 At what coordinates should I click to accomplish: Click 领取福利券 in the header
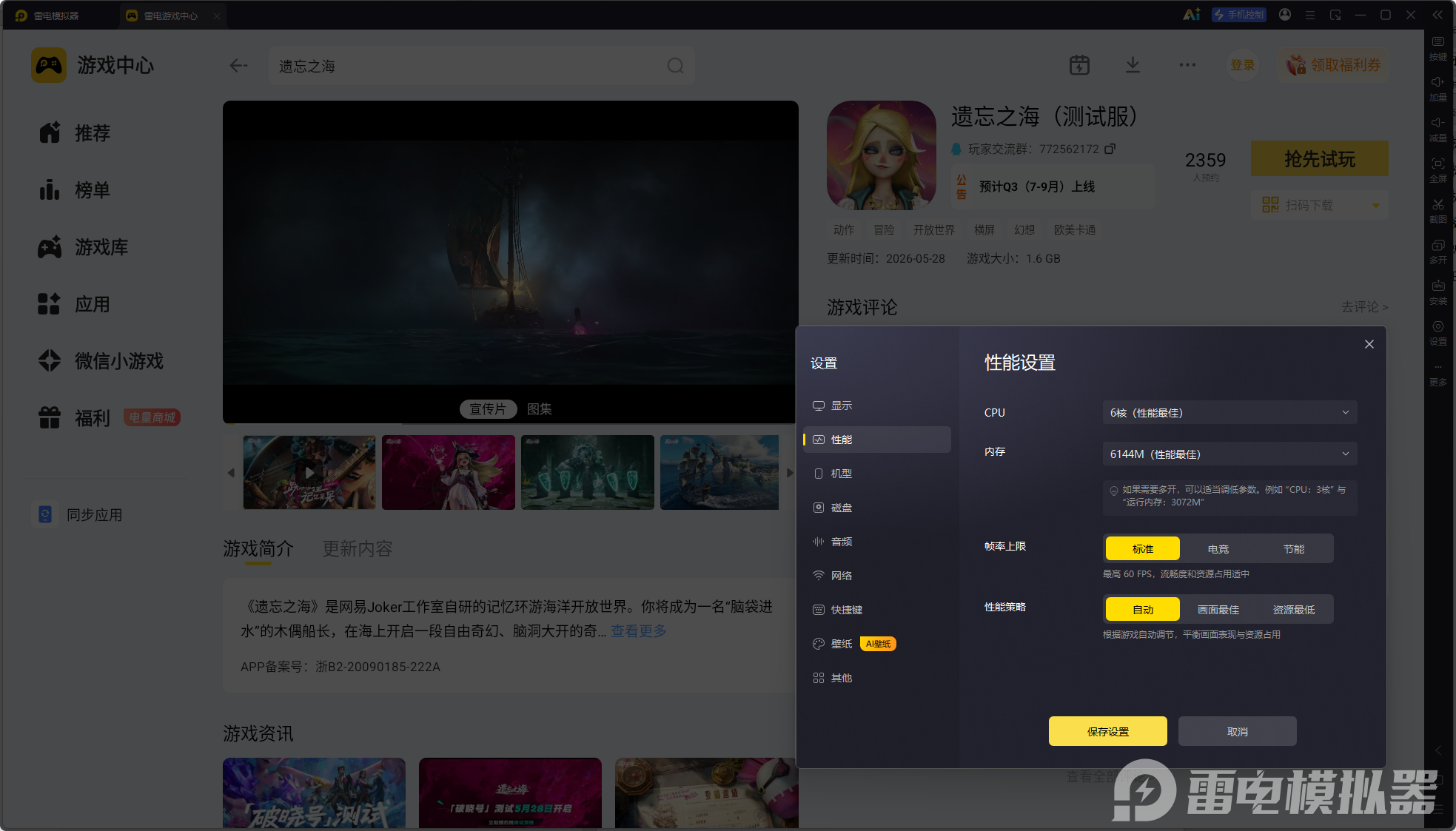1333,65
